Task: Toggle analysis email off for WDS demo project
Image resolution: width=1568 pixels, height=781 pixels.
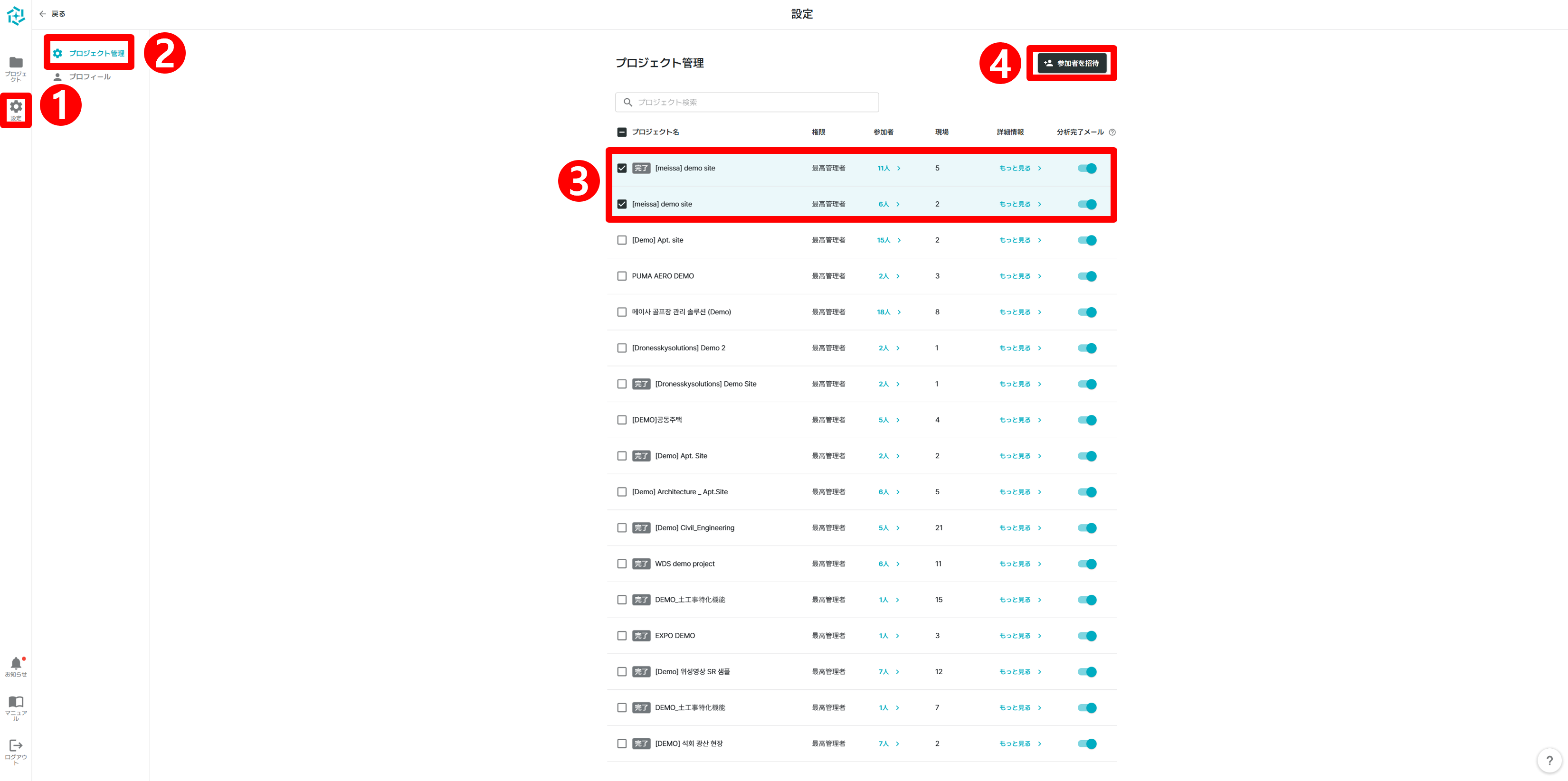Action: pyautogui.click(x=1087, y=563)
